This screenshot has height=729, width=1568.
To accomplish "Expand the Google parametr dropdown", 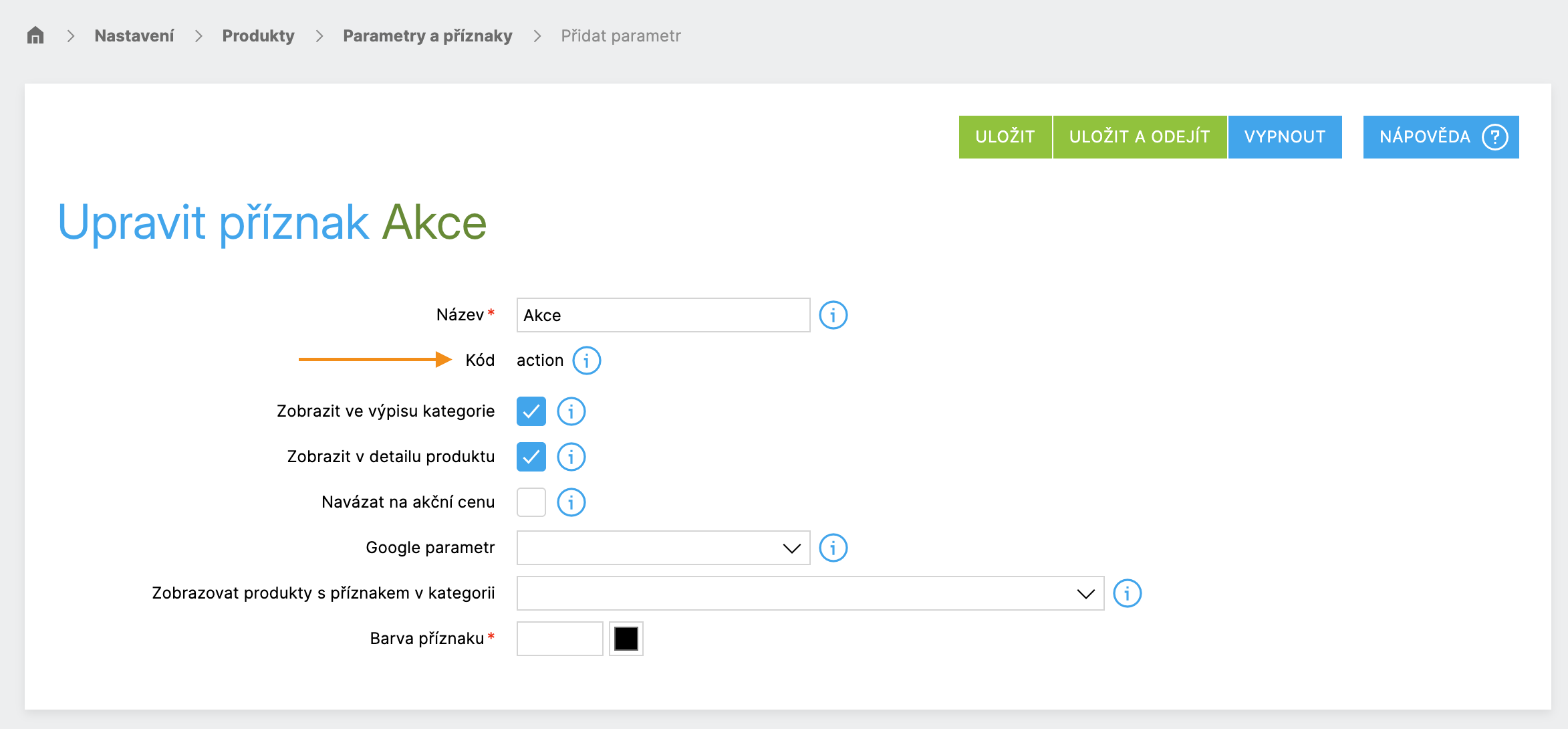I will point(663,548).
